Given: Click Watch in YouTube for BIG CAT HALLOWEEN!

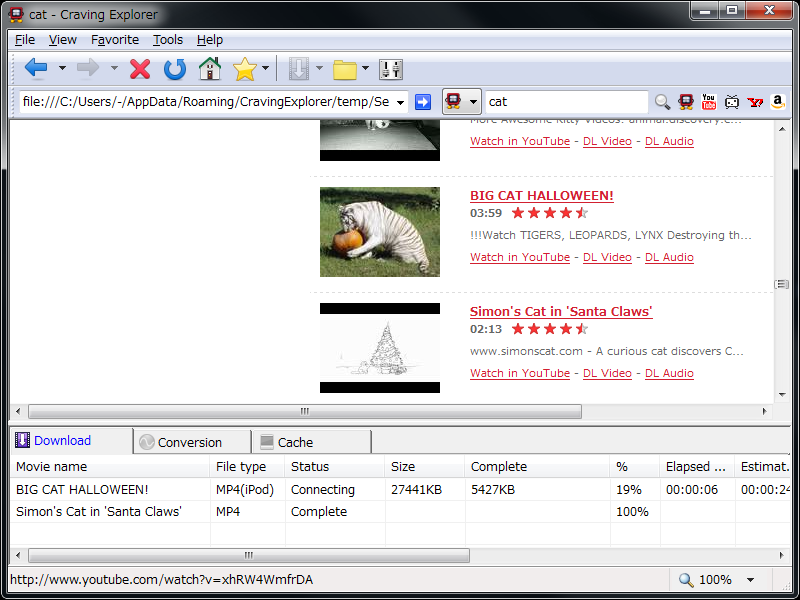Looking at the screenshot, I should pos(520,257).
